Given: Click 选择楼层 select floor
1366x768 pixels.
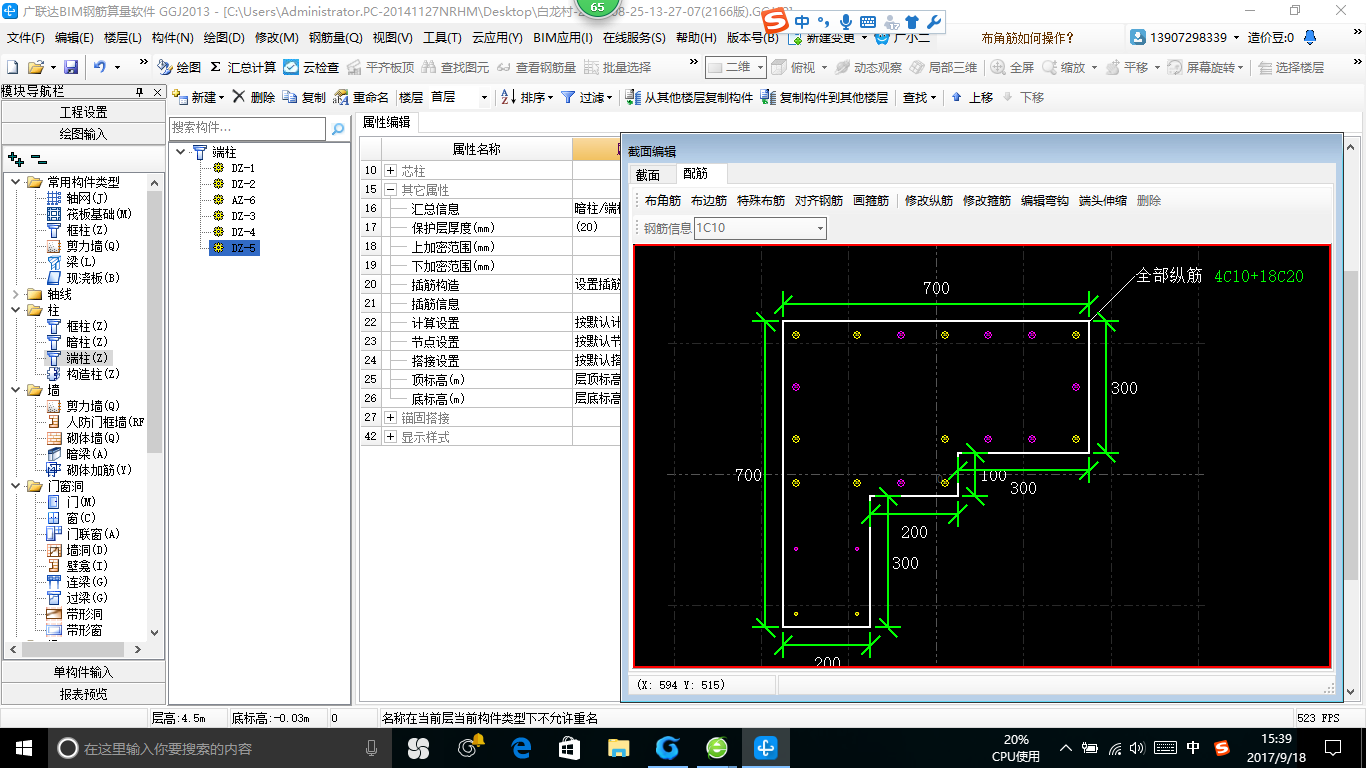Looking at the screenshot, I should point(1291,67).
